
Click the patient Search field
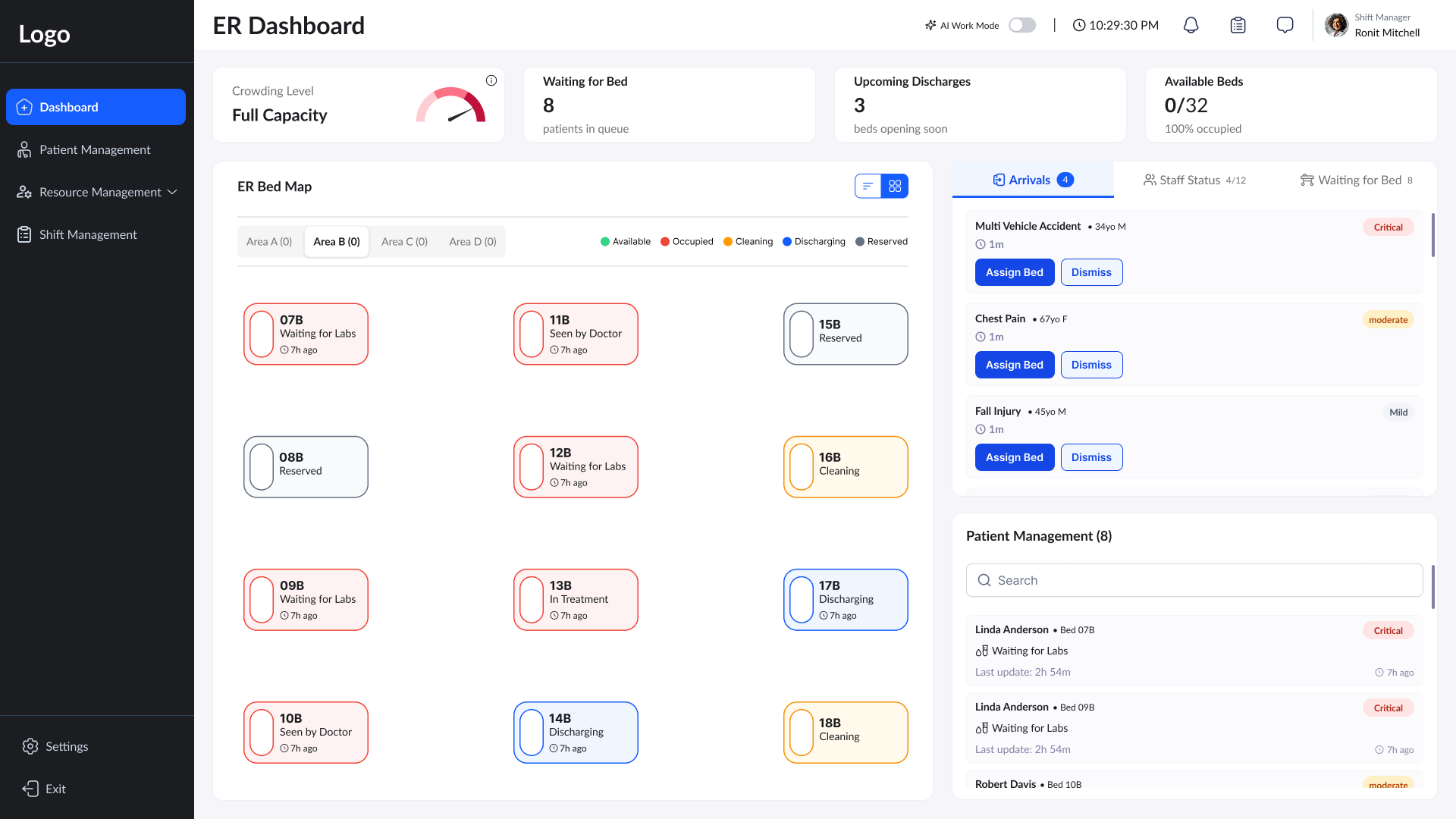[x=1194, y=580]
